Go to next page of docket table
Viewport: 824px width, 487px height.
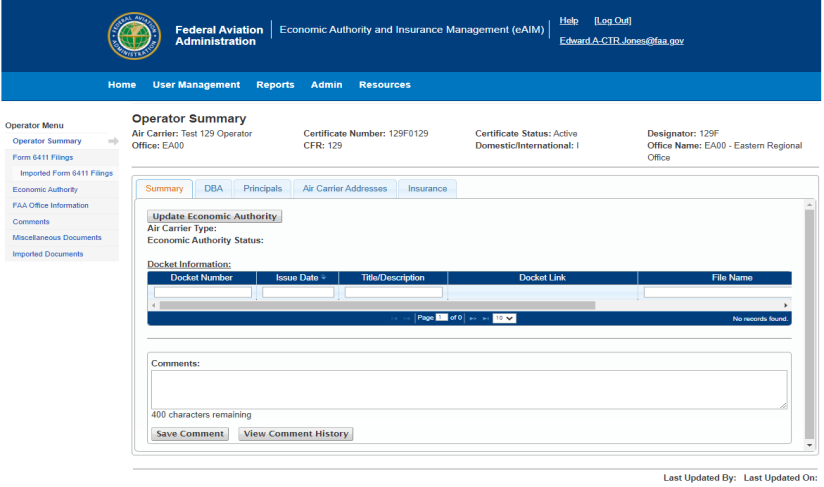473,318
